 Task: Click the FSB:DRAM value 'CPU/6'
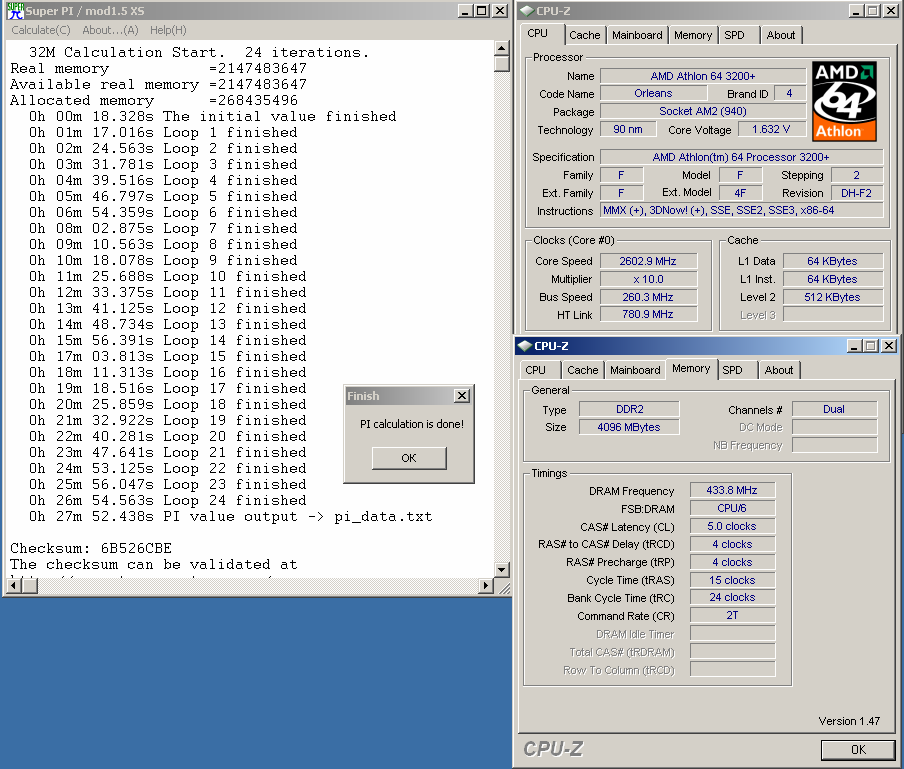[732, 508]
